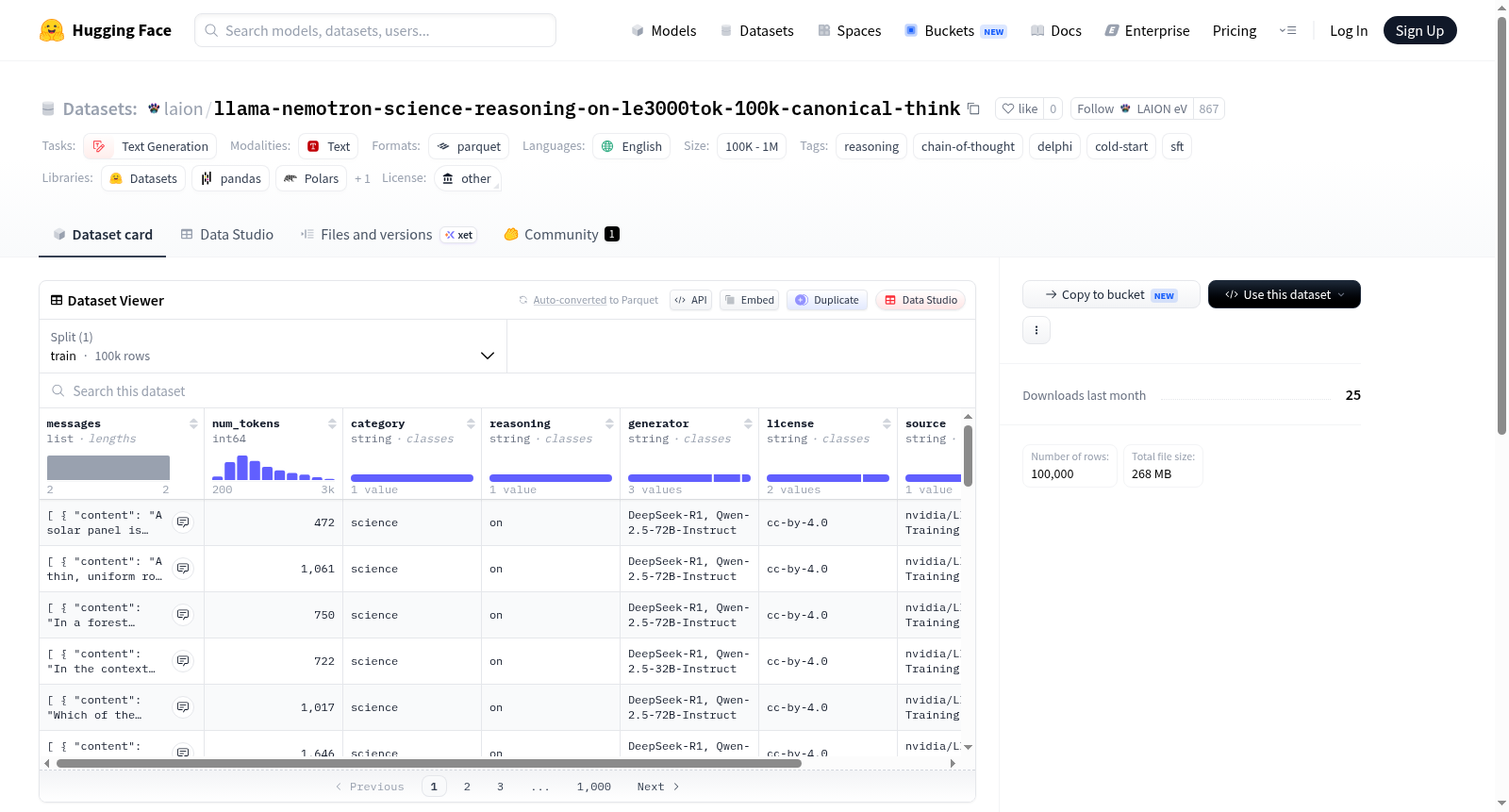Jump to page 1,000 of the dataset
Viewport: 1509px width, 812px height.
point(594,787)
